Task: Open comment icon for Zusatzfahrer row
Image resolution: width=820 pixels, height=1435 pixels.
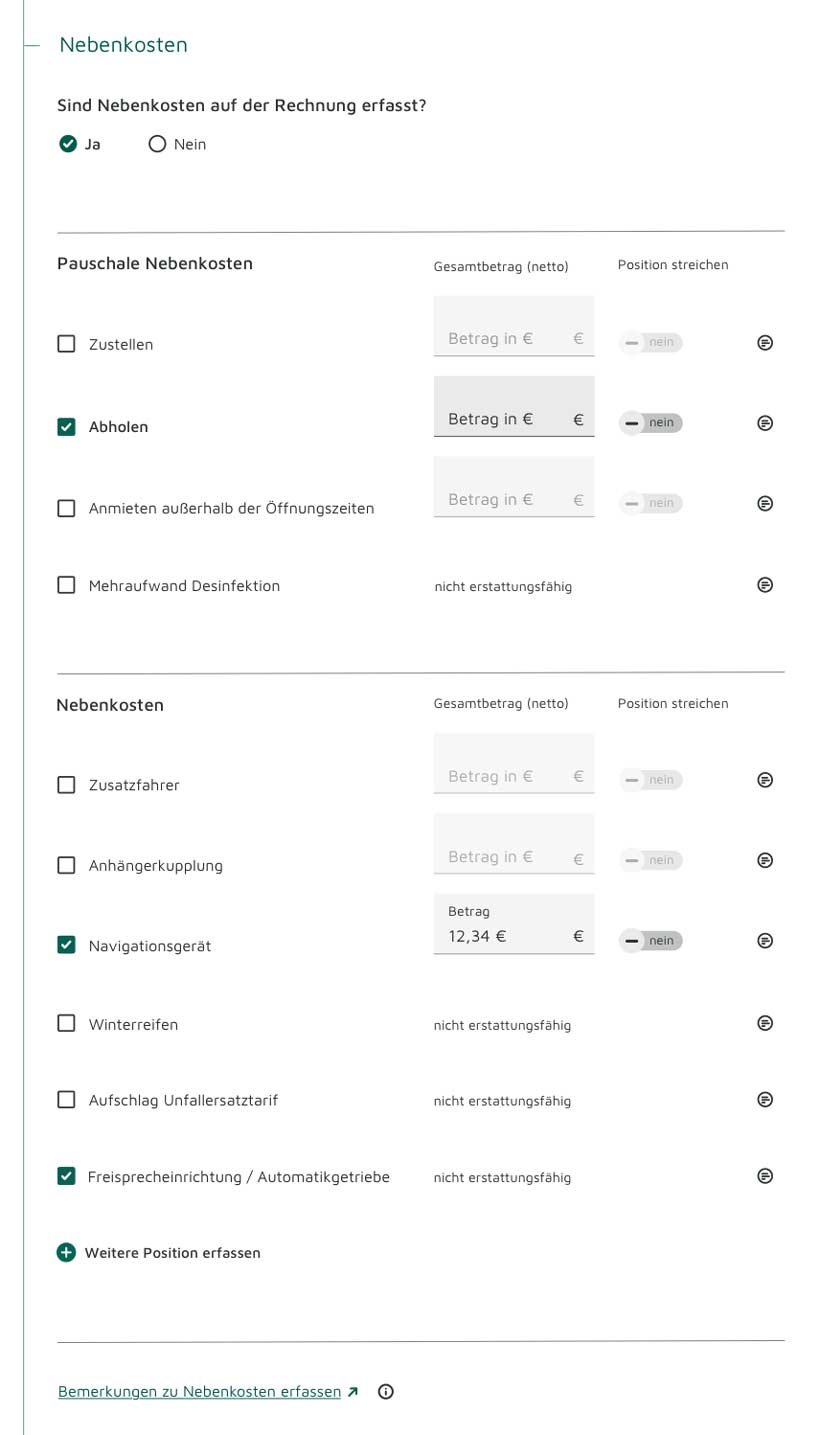Action: (765, 780)
